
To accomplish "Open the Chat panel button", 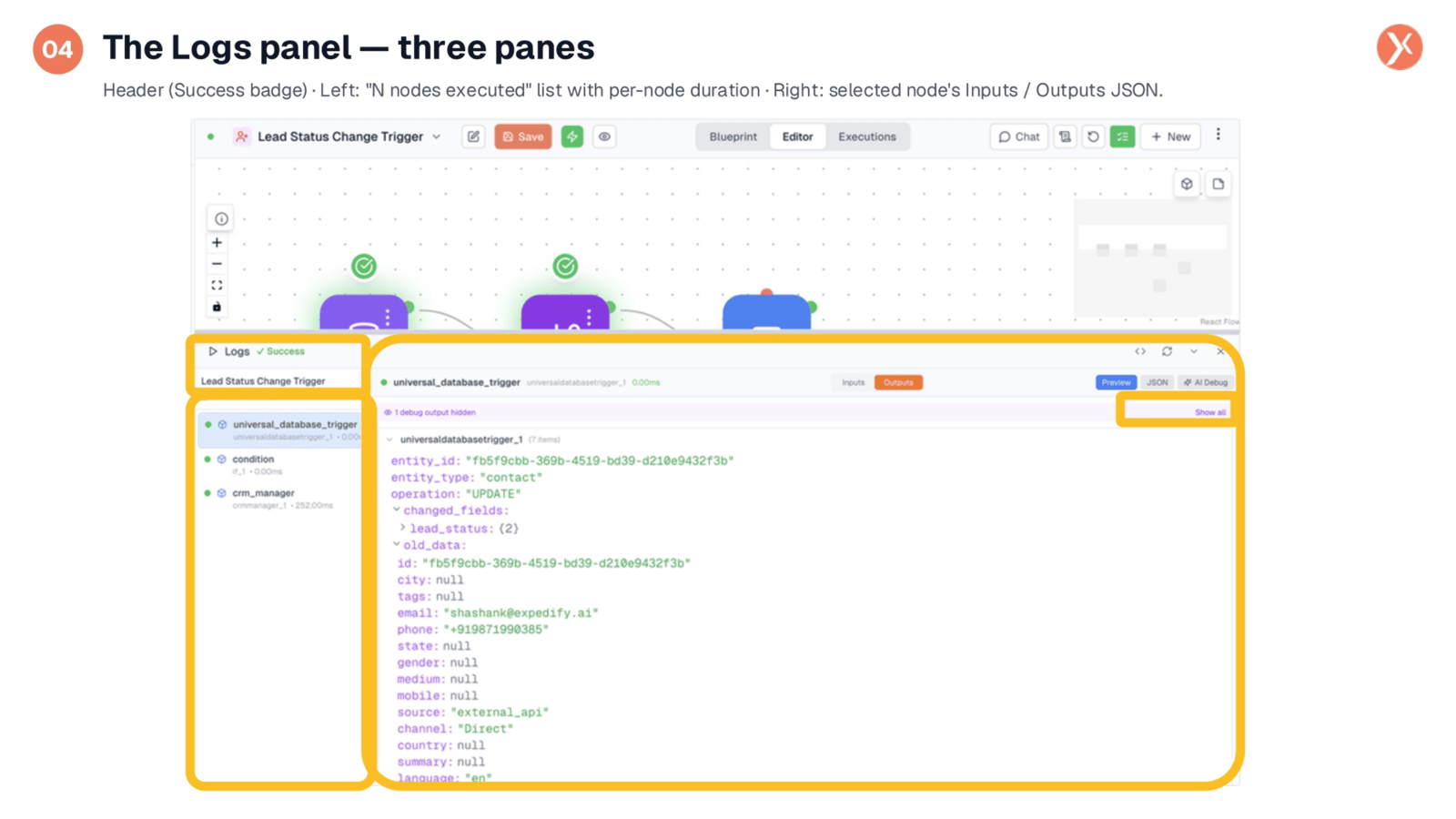I will (x=1018, y=136).
